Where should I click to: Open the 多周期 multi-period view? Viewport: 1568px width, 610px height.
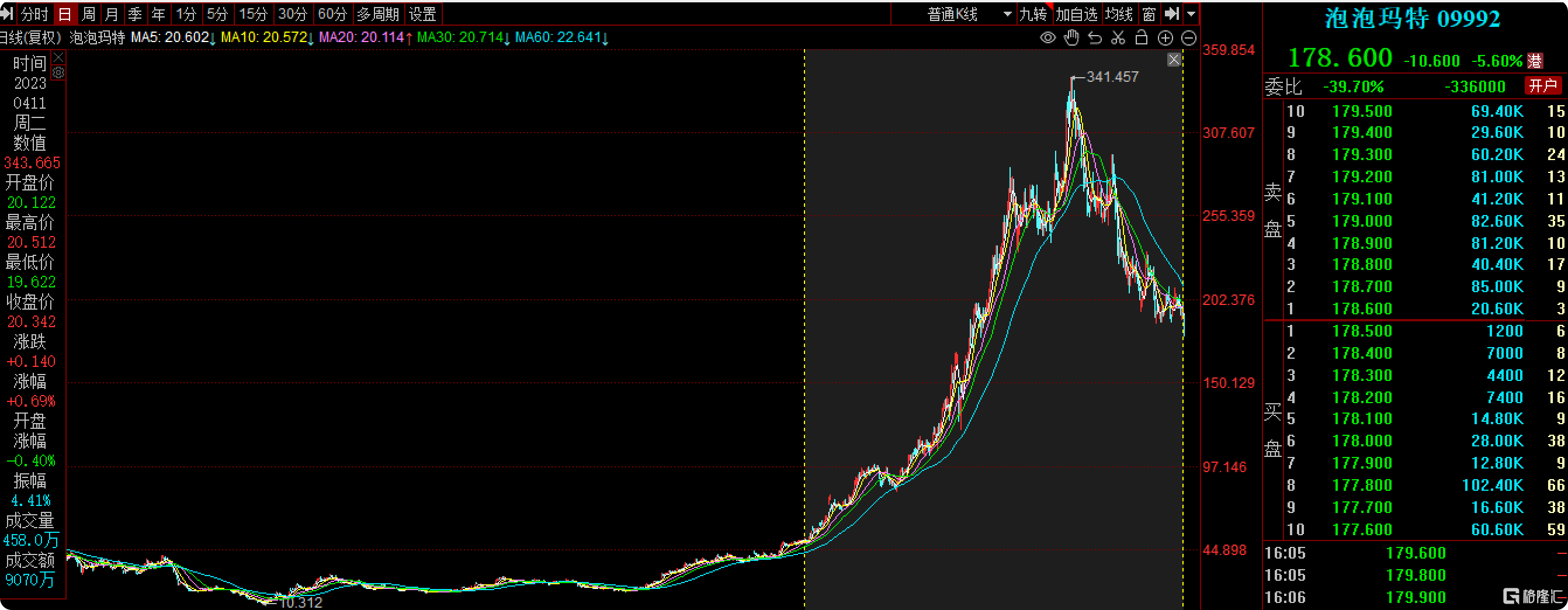point(378,14)
